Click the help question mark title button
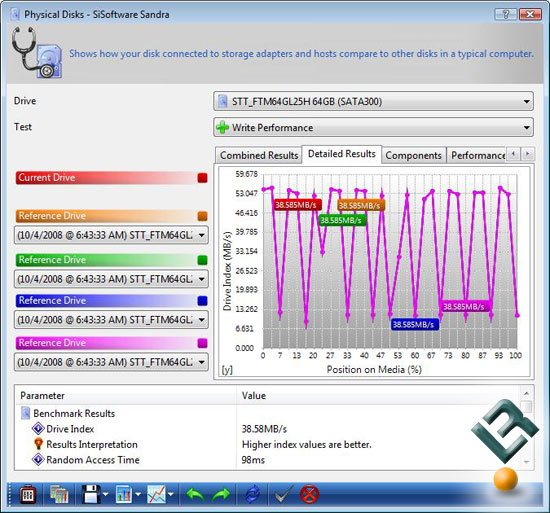This screenshot has height=513, width=550. tap(505, 14)
